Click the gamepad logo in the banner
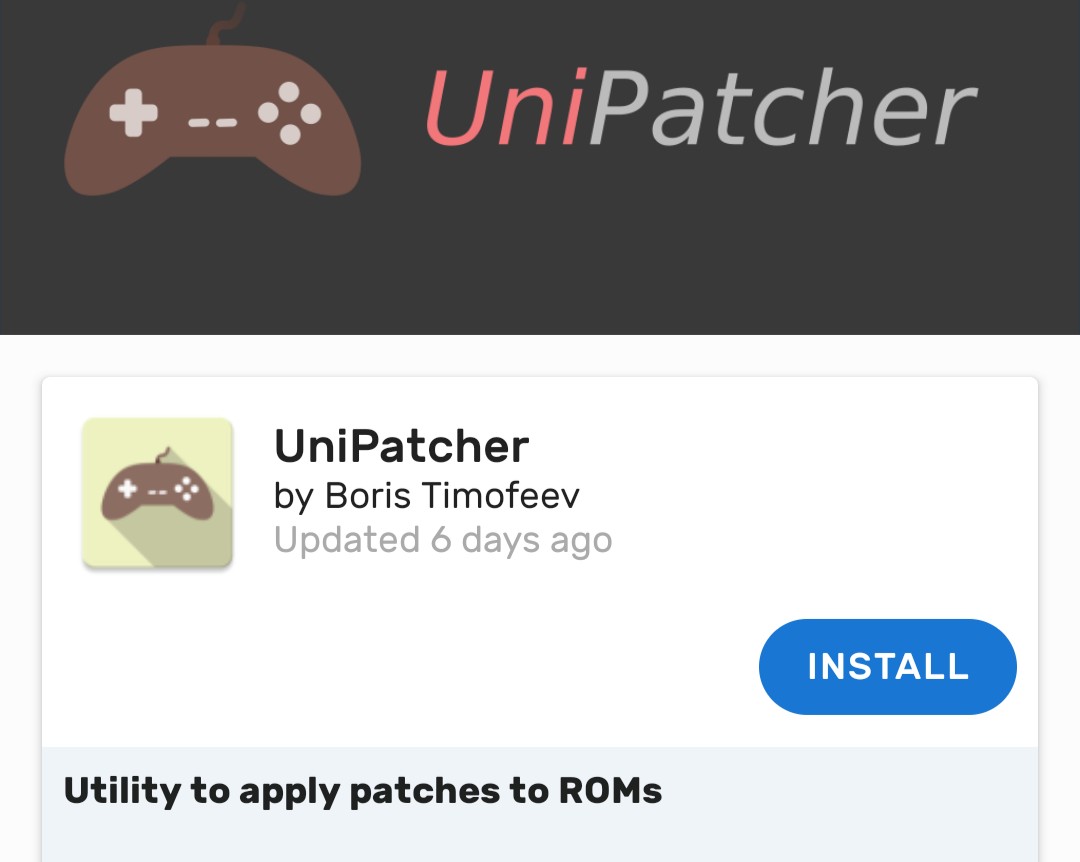This screenshot has height=862, width=1080. pos(212,120)
